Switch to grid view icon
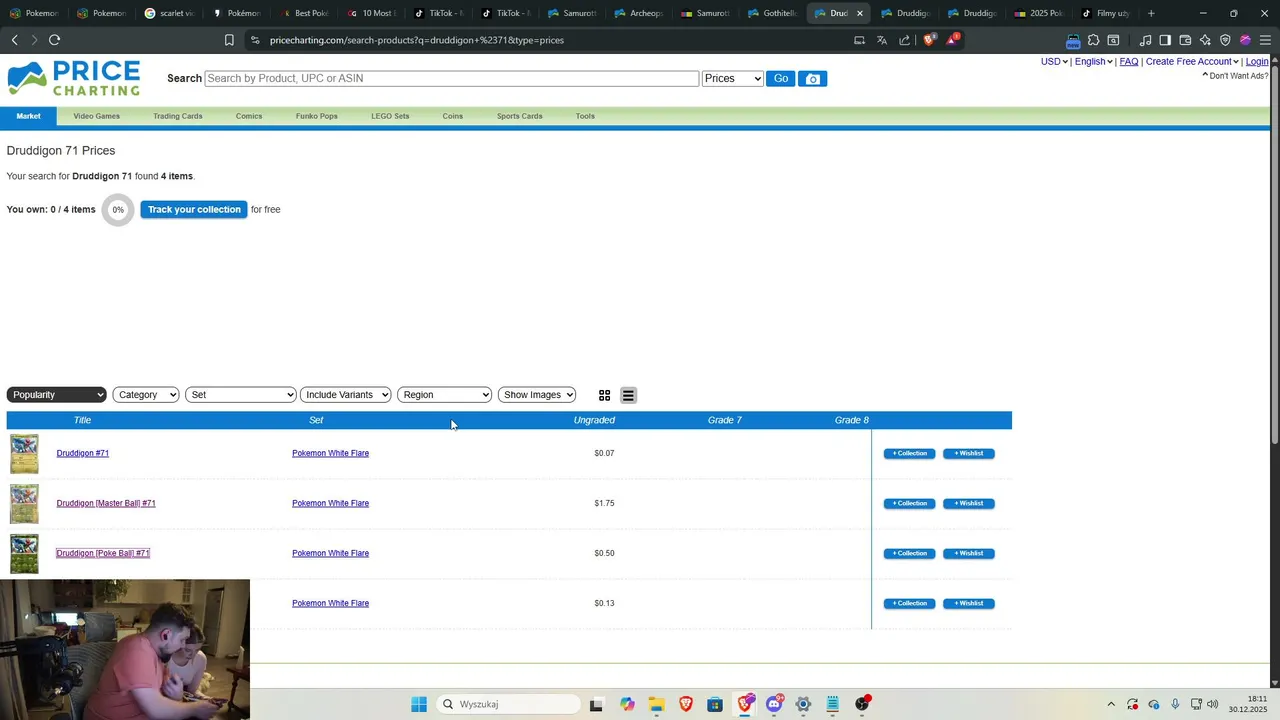This screenshot has height=720, width=1280. click(604, 396)
